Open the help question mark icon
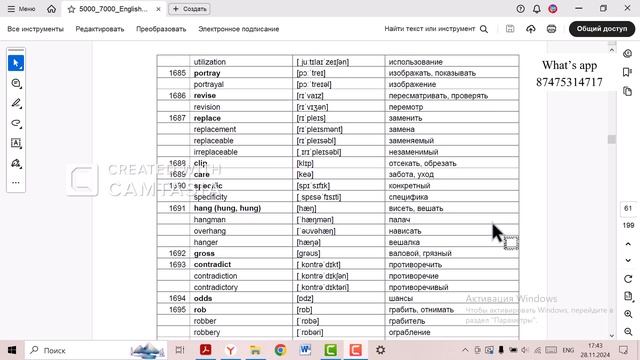Screen dimensions: 640x360 [x=520, y=9]
